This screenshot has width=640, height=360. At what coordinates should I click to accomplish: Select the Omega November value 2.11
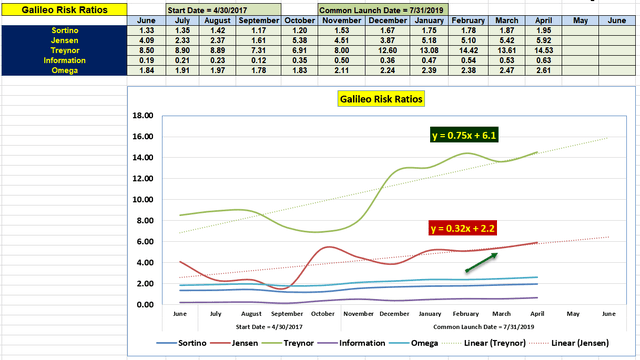[x=342, y=70]
